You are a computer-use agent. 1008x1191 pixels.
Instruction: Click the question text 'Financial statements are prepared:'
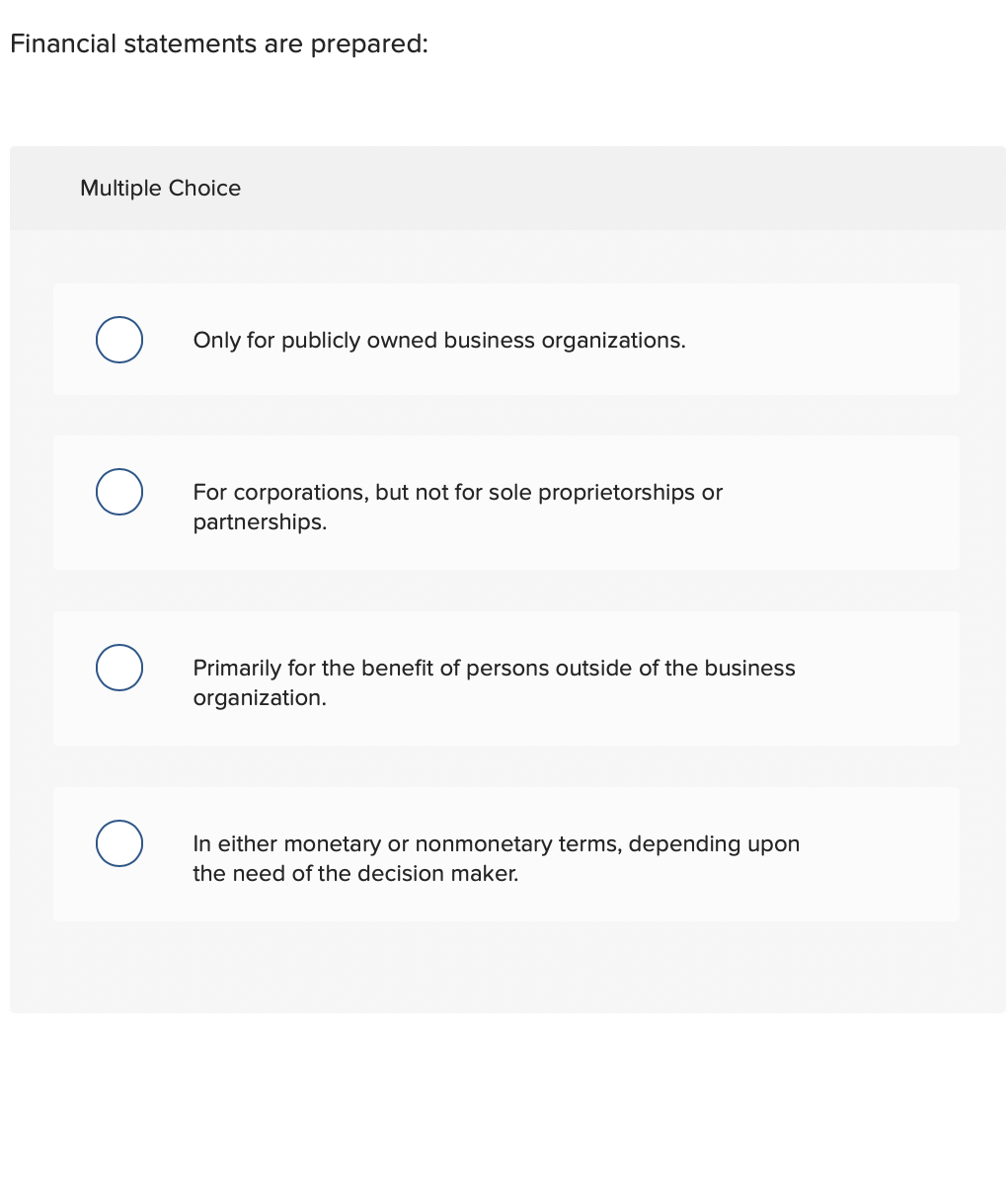218,43
